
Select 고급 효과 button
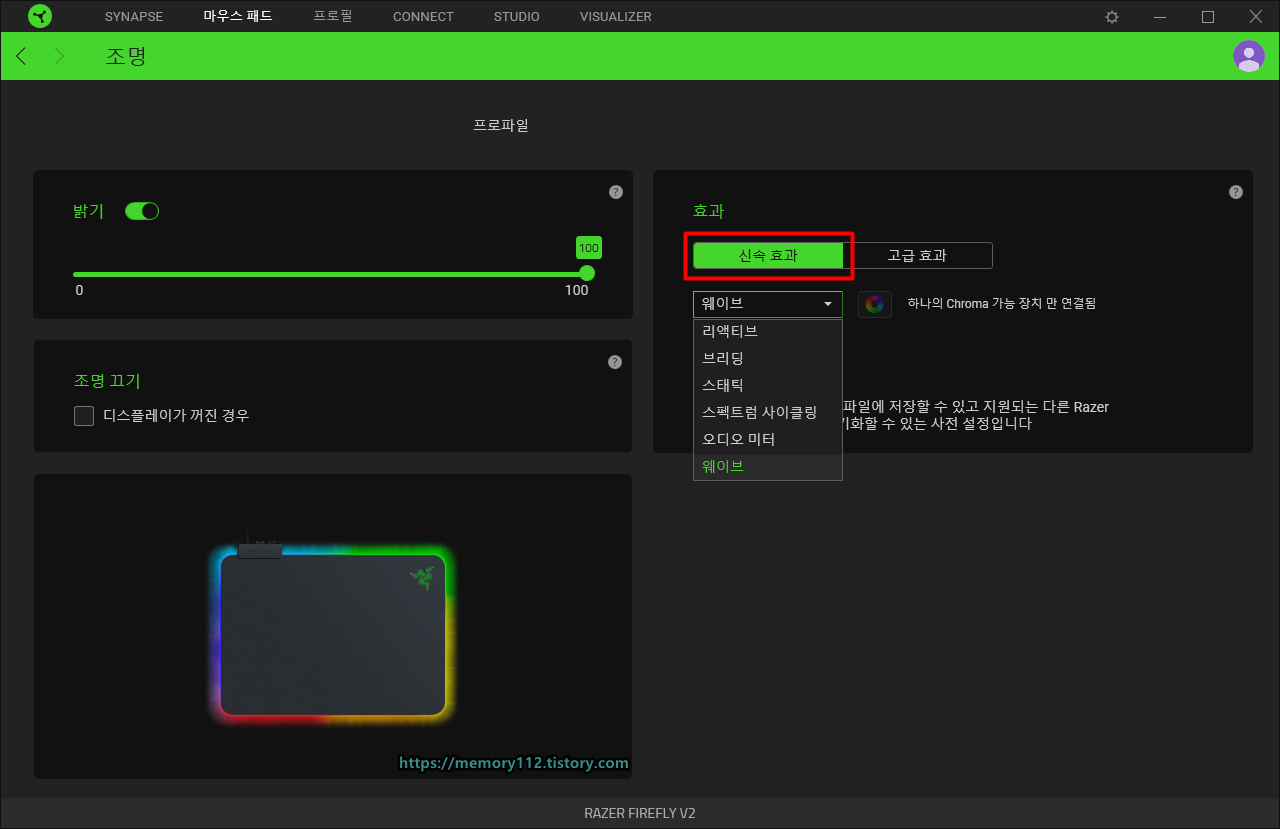click(918, 256)
